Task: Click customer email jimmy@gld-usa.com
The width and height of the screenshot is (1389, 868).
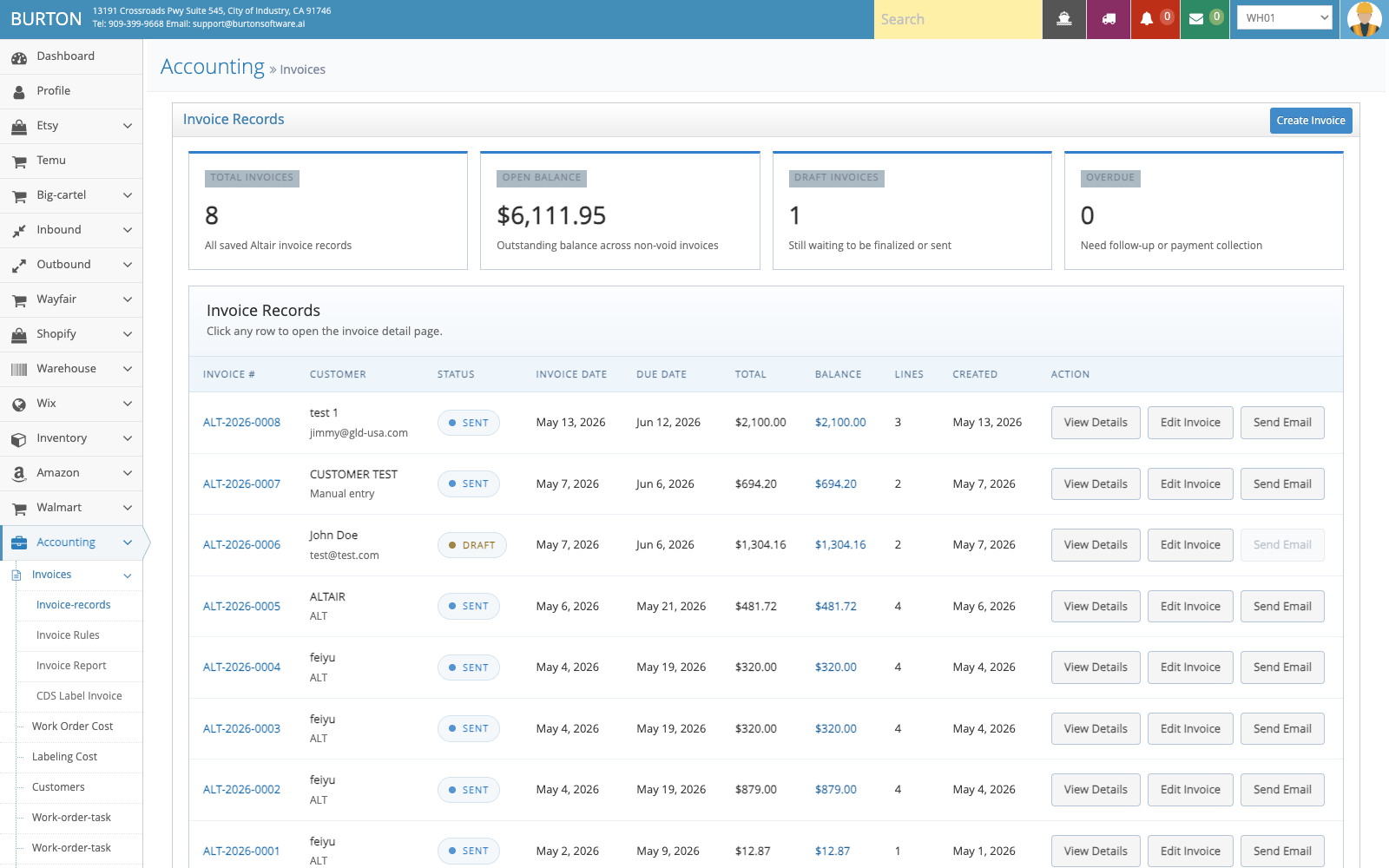Action: [x=359, y=433]
